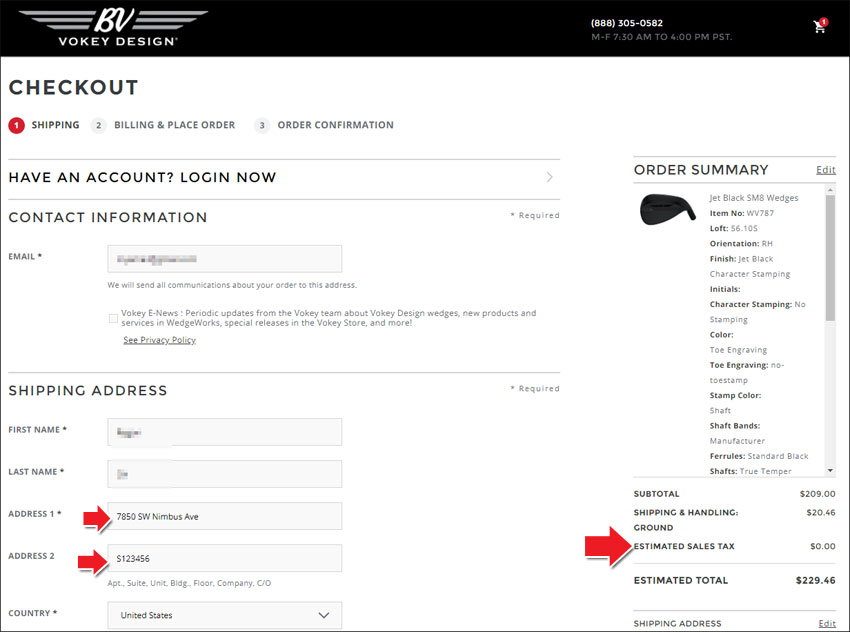
Task: Click the order summary scroll-down arrow
Action: coord(830,470)
